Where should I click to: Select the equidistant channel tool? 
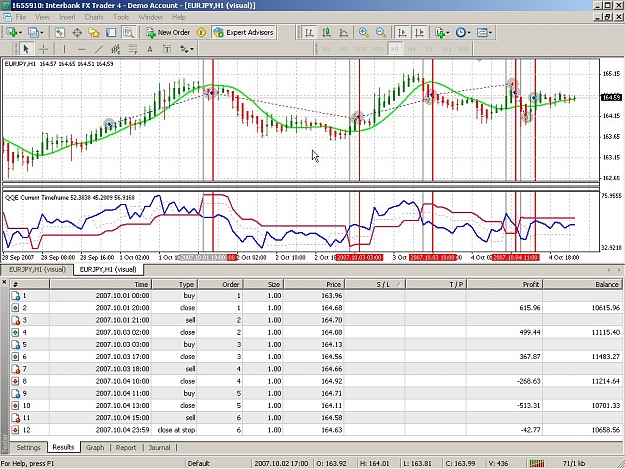[x=116, y=49]
